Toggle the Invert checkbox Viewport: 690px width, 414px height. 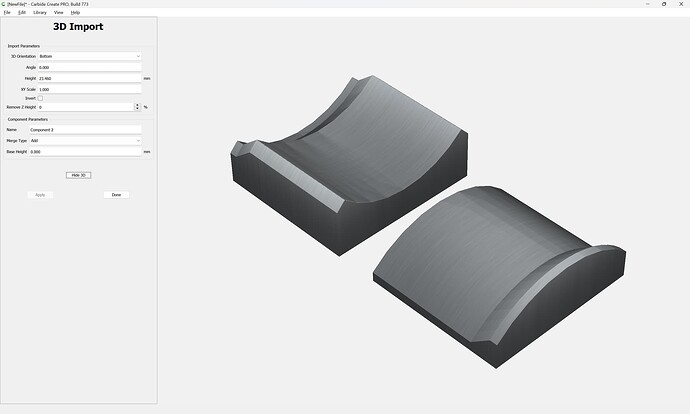tap(40, 98)
